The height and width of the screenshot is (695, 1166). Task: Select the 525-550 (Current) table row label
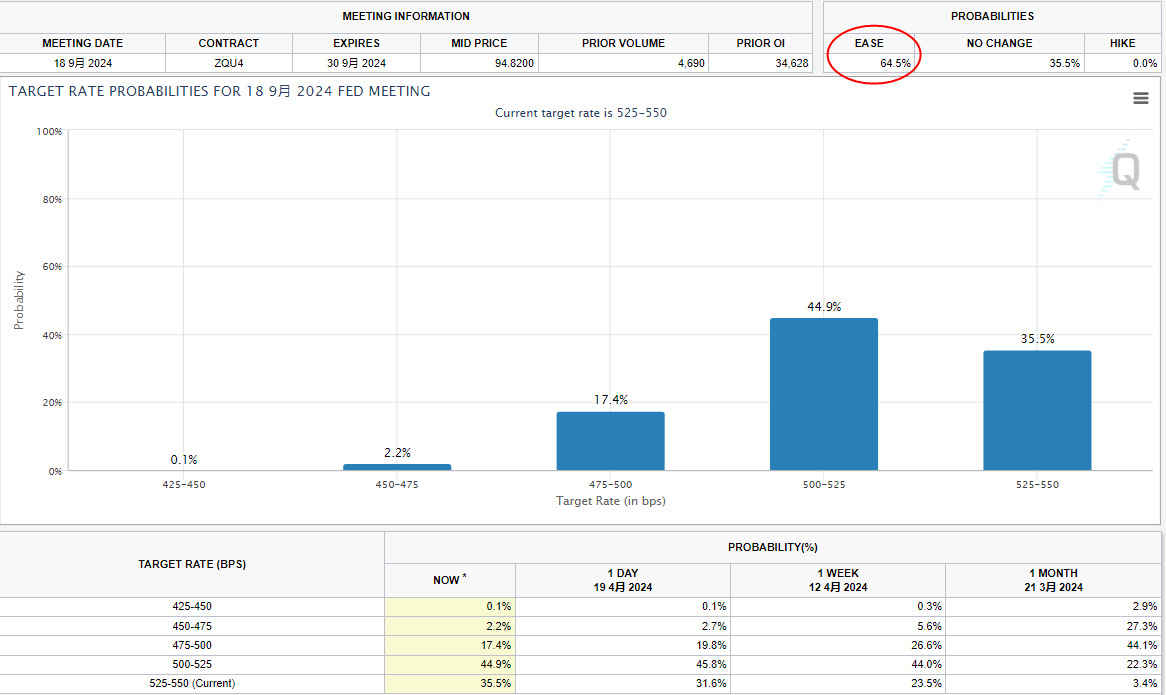click(x=191, y=683)
